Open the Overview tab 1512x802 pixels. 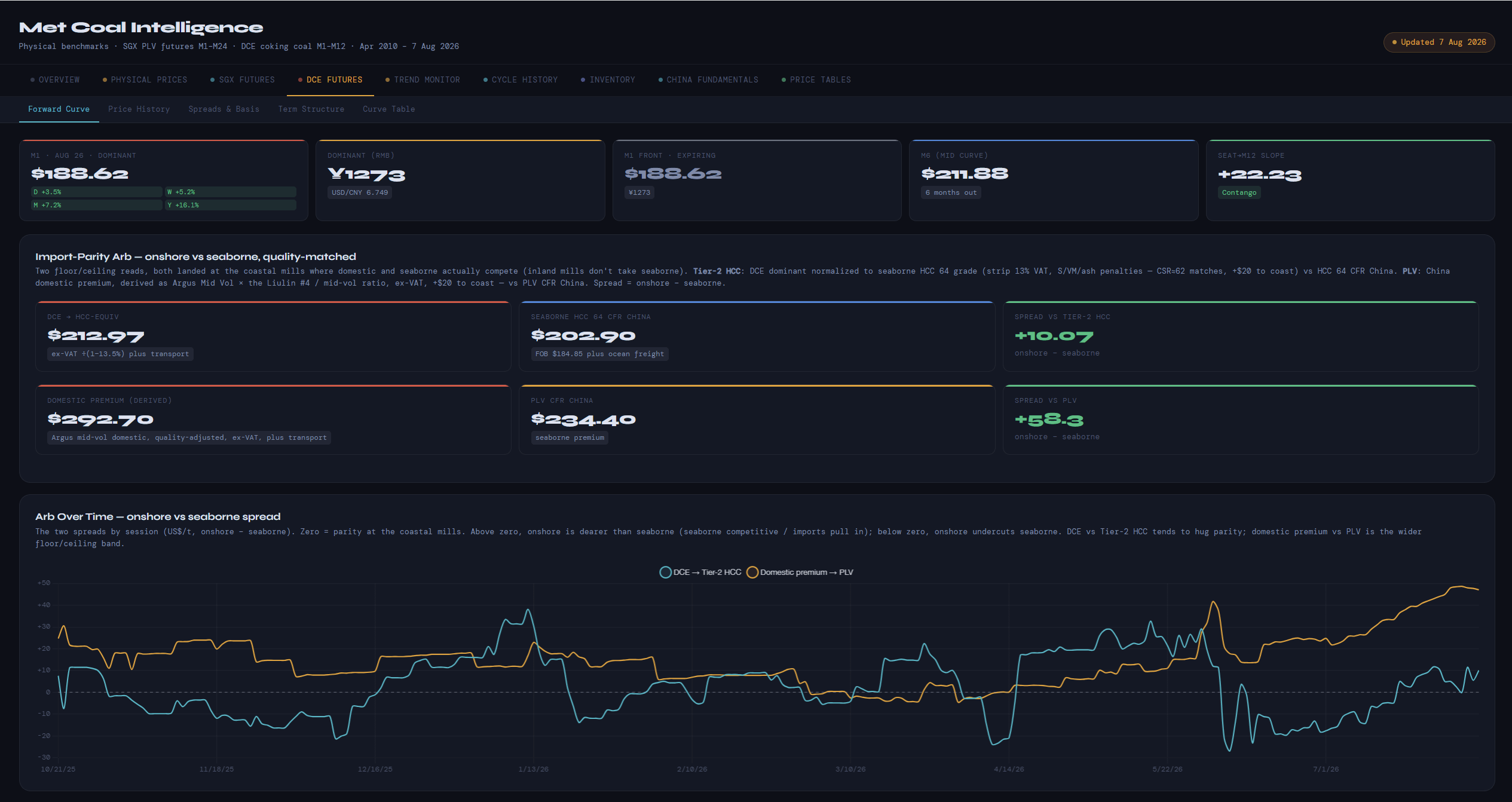[x=54, y=79]
